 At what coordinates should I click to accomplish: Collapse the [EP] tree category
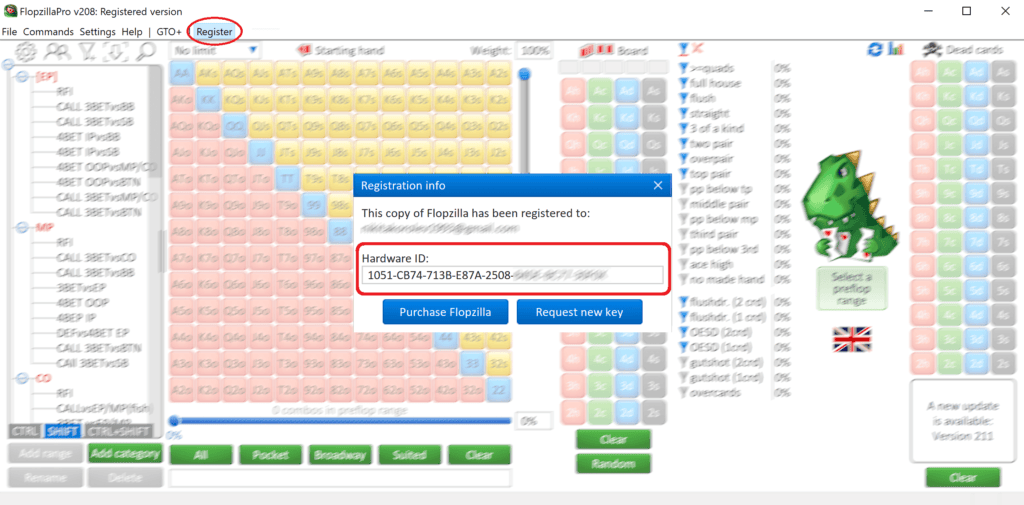pos(22,76)
